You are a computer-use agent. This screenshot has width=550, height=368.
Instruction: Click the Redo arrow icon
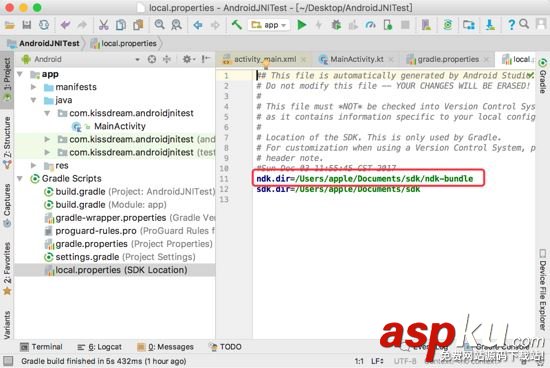[82, 25]
